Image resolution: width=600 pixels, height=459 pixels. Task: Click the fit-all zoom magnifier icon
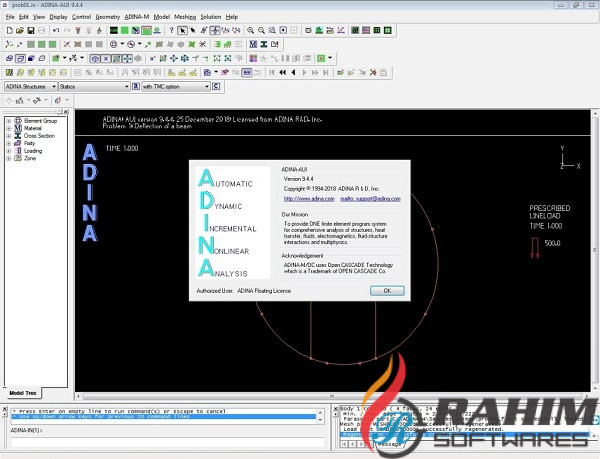(272, 30)
